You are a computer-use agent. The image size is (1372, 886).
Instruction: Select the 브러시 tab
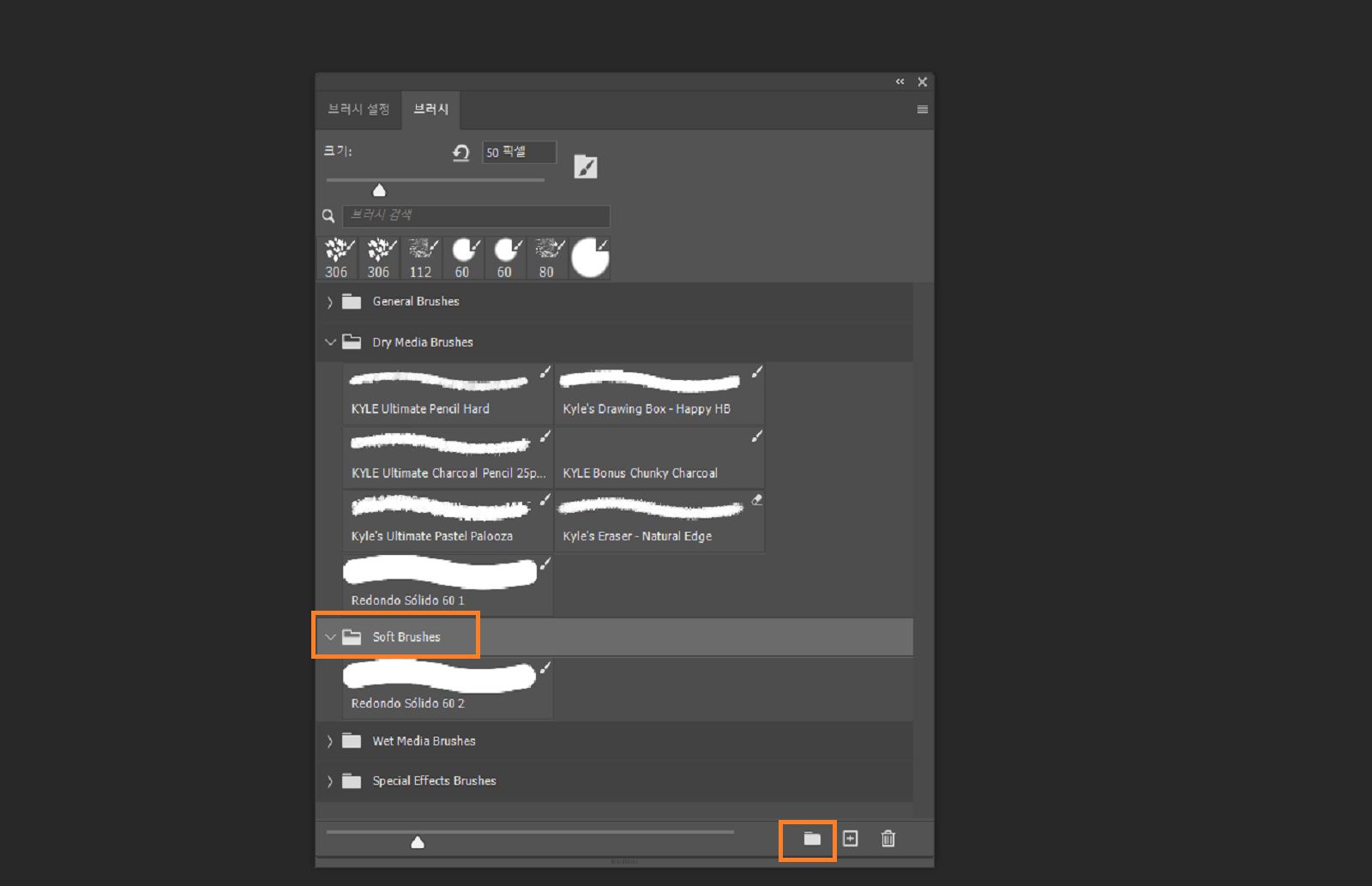(430, 109)
